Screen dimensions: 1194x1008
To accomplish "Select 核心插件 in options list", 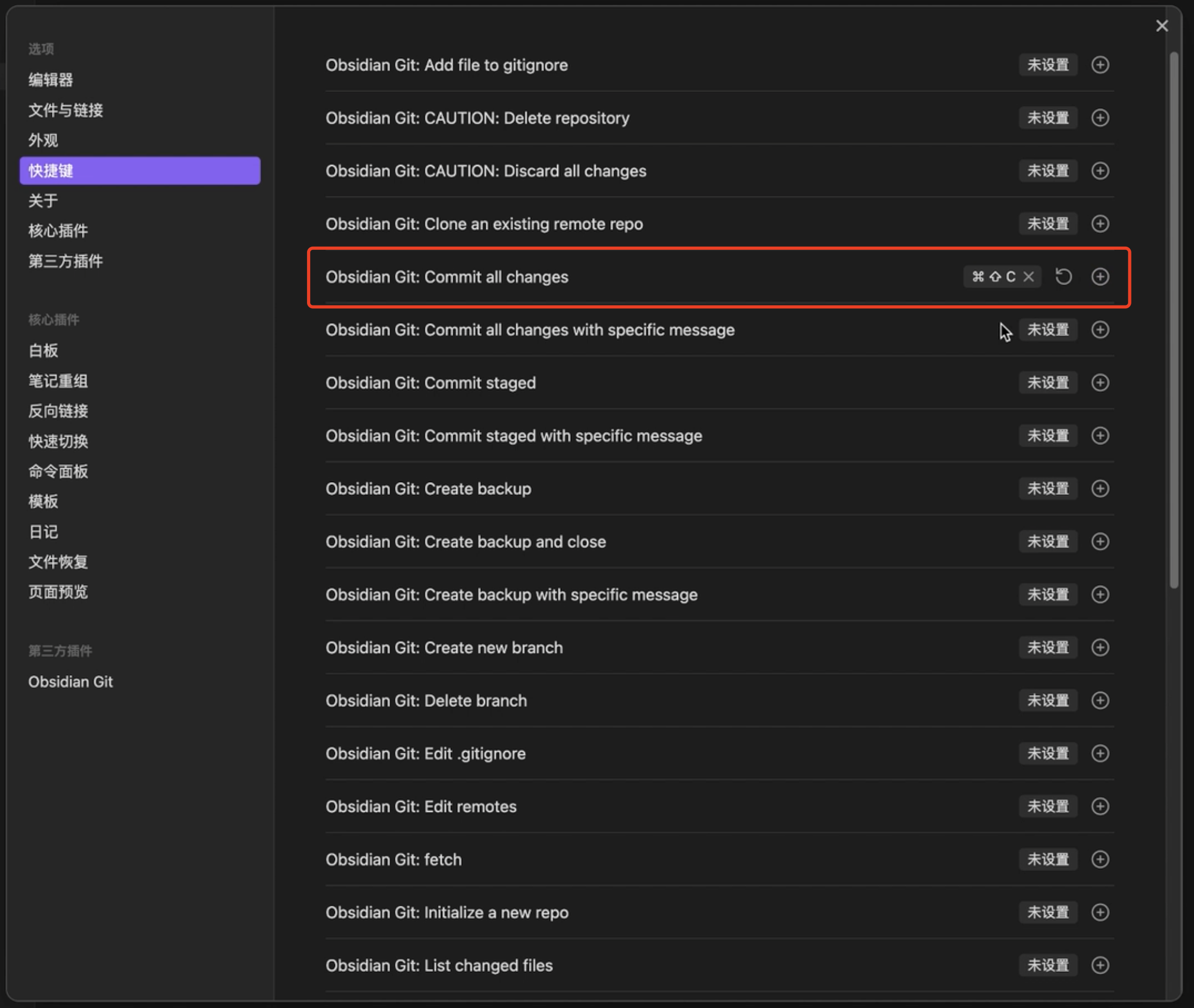I will pos(58,231).
